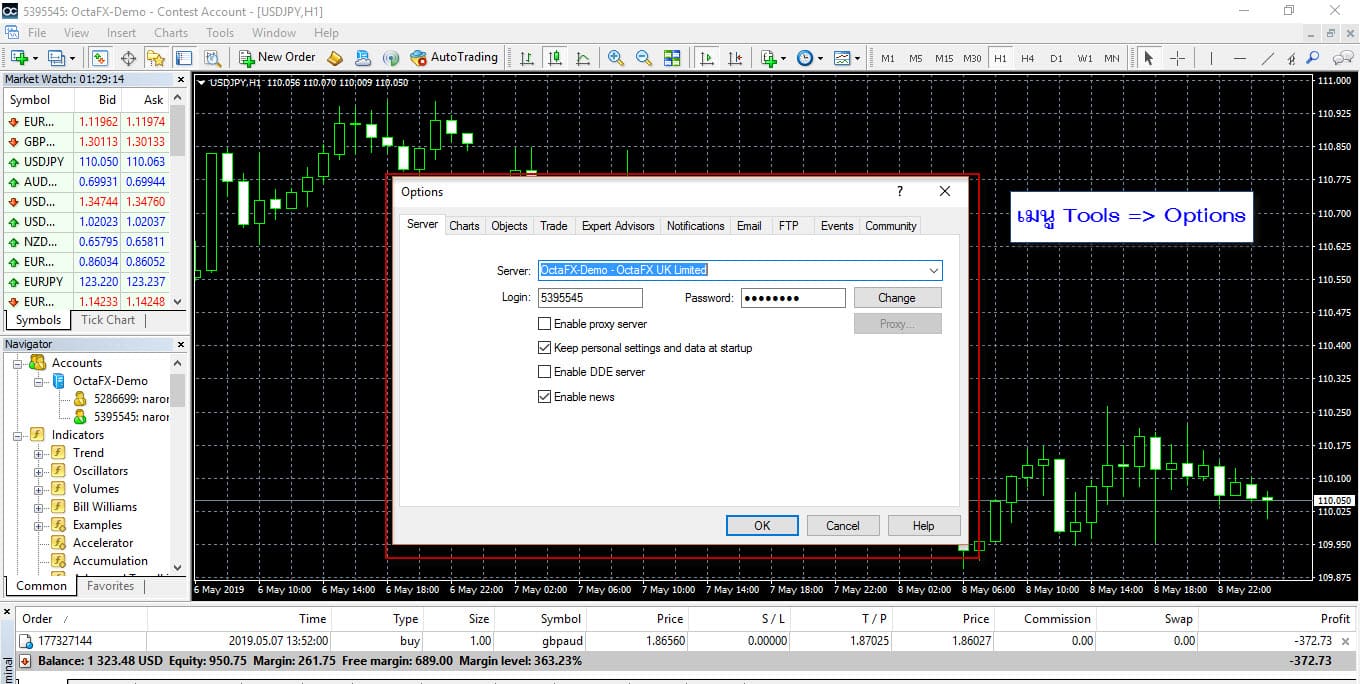
Task: Click the New Order toolbar button
Action: click(x=277, y=58)
